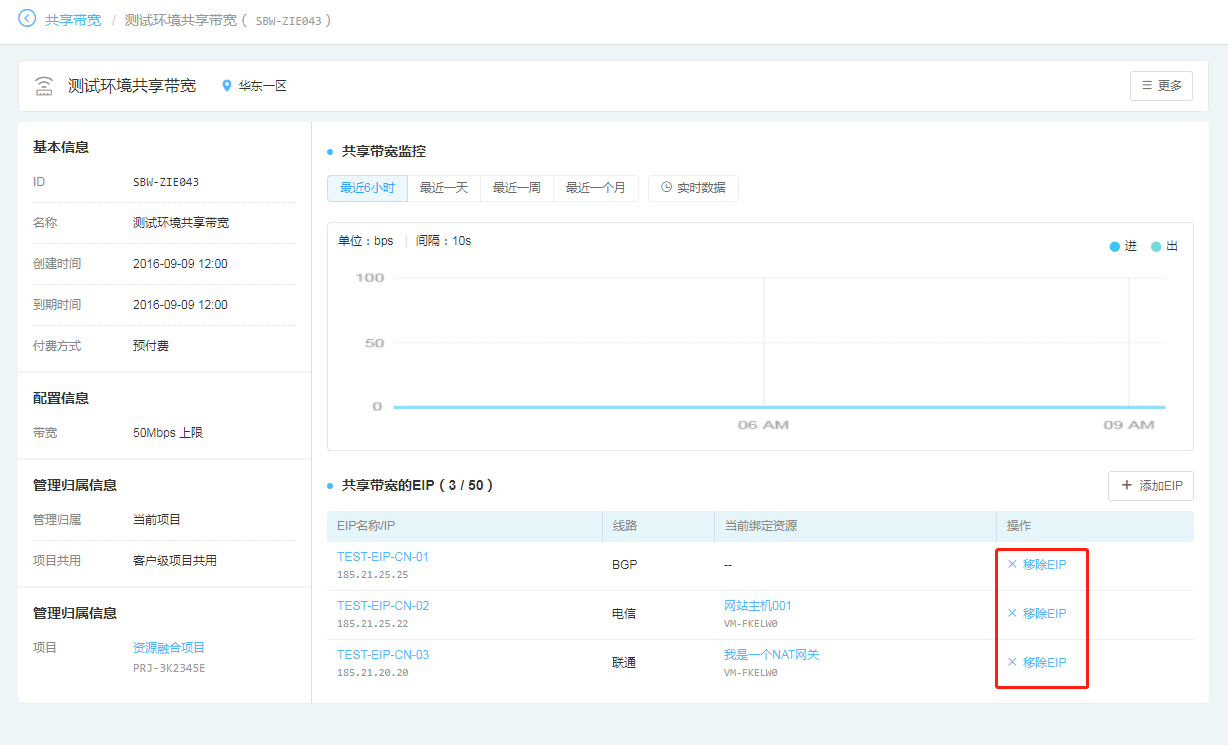Go to 共享带宽 breadcrumb link
Image resolution: width=1228 pixels, height=745 pixels.
pyautogui.click(x=73, y=19)
